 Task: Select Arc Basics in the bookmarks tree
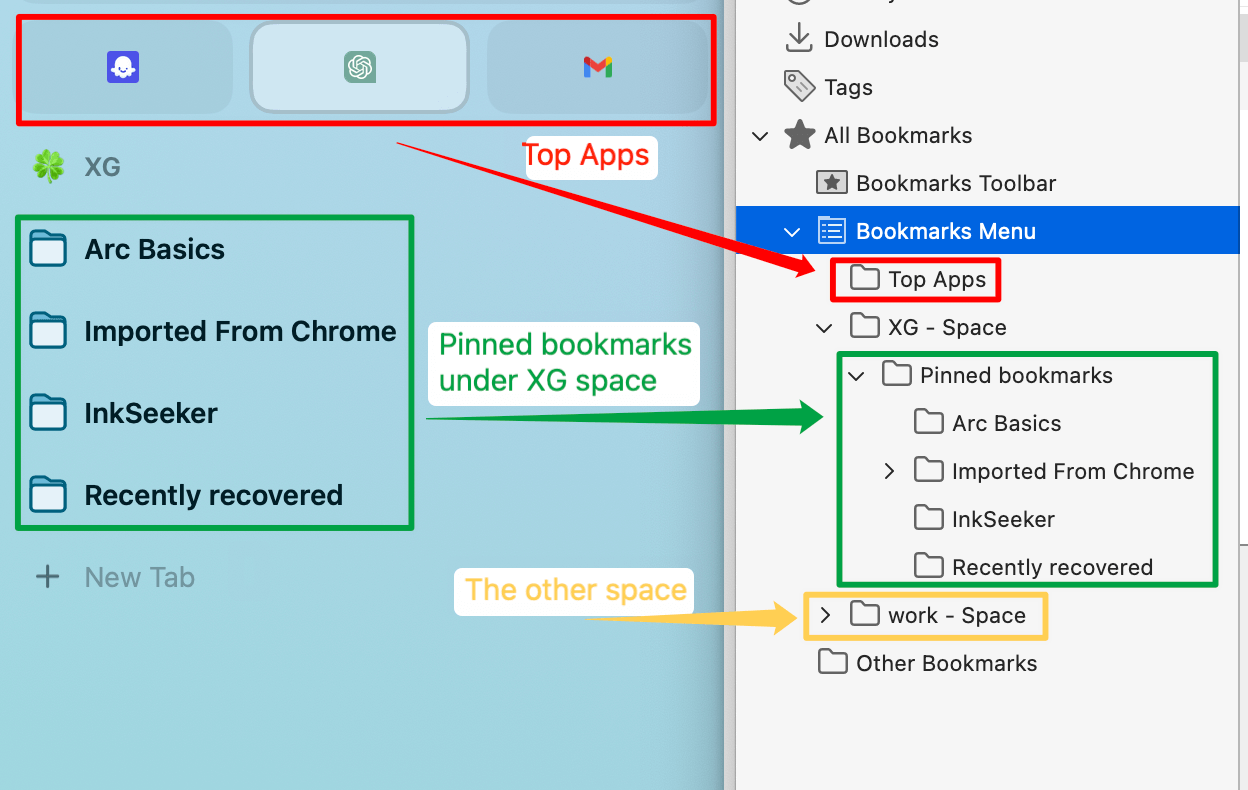(1006, 423)
